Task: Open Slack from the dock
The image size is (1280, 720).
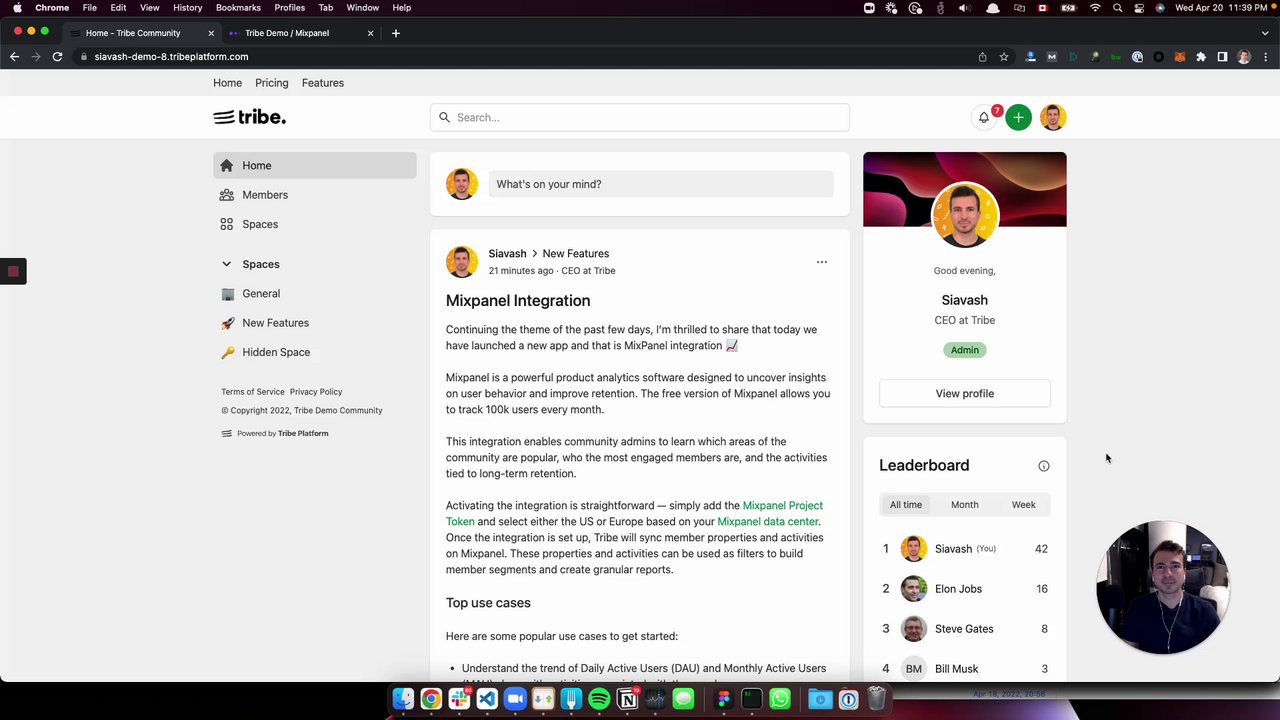Action: click(459, 699)
